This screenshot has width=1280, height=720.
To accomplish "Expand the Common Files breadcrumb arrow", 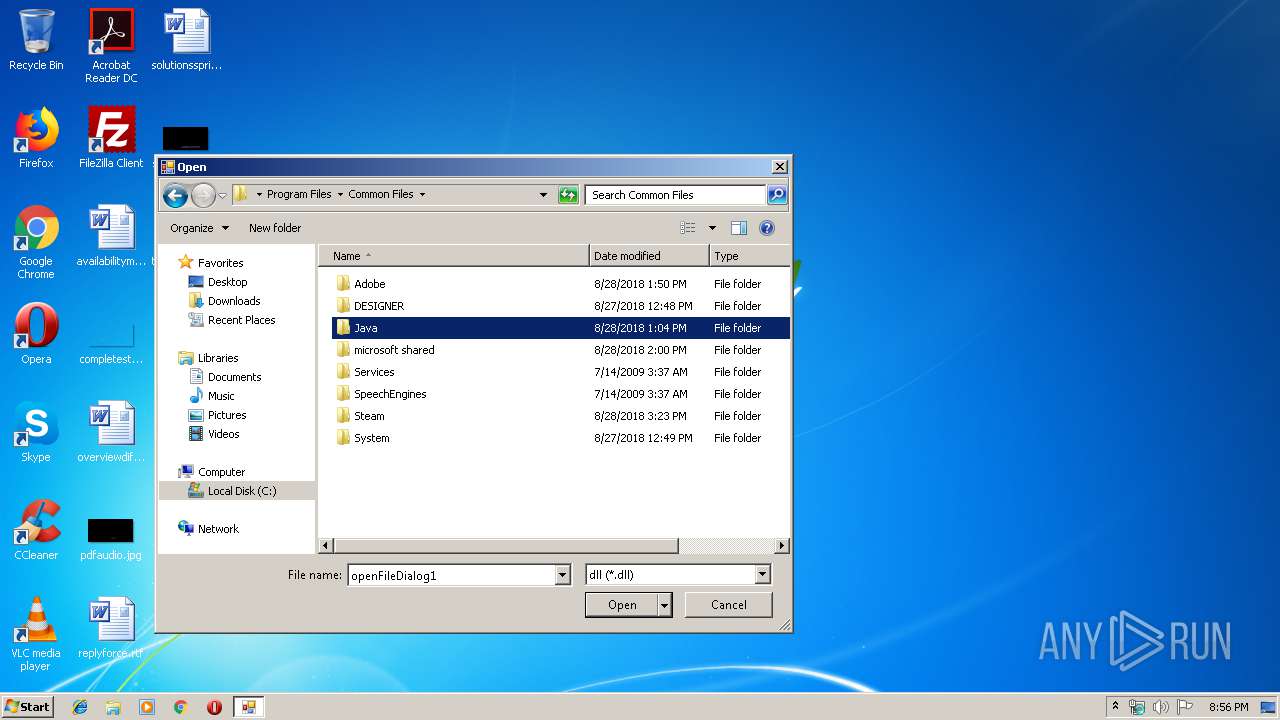I will (422, 195).
